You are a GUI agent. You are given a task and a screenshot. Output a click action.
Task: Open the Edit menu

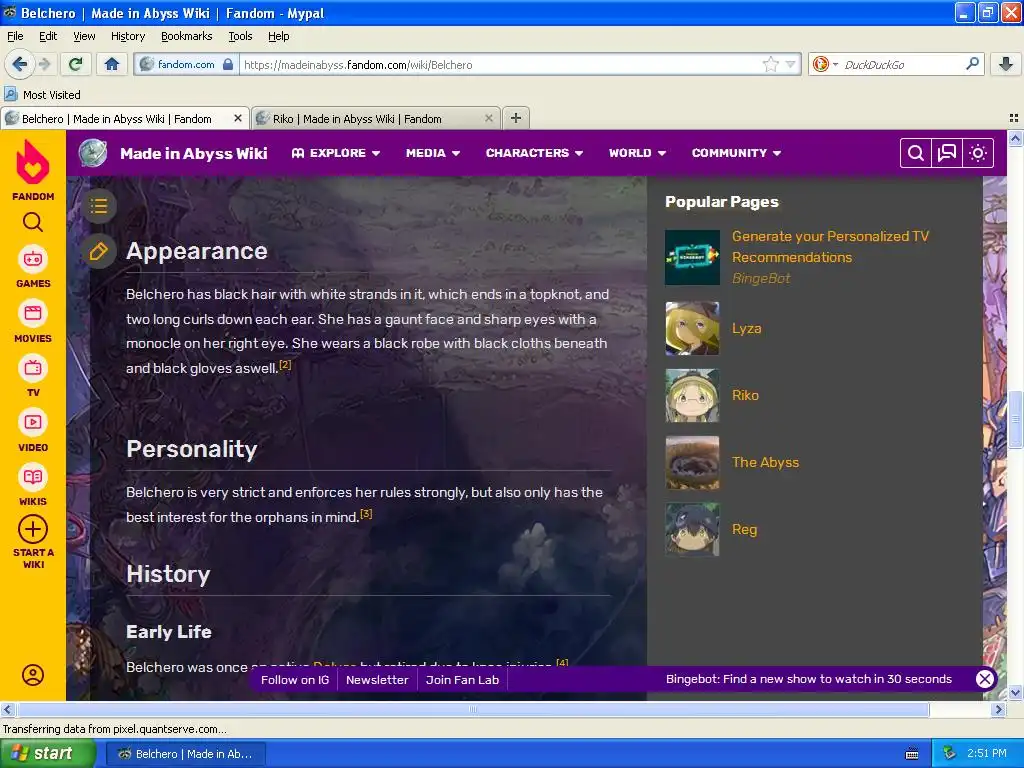(x=48, y=36)
